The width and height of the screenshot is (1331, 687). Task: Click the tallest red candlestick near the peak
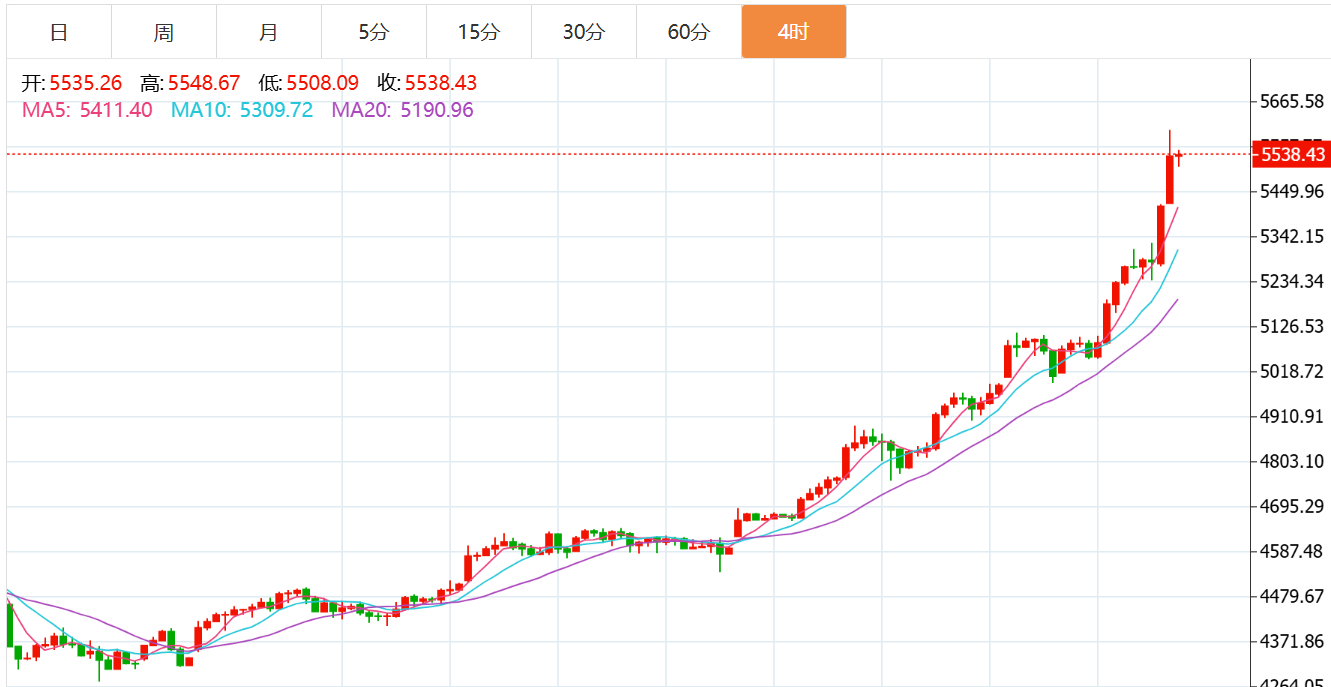tap(1170, 179)
